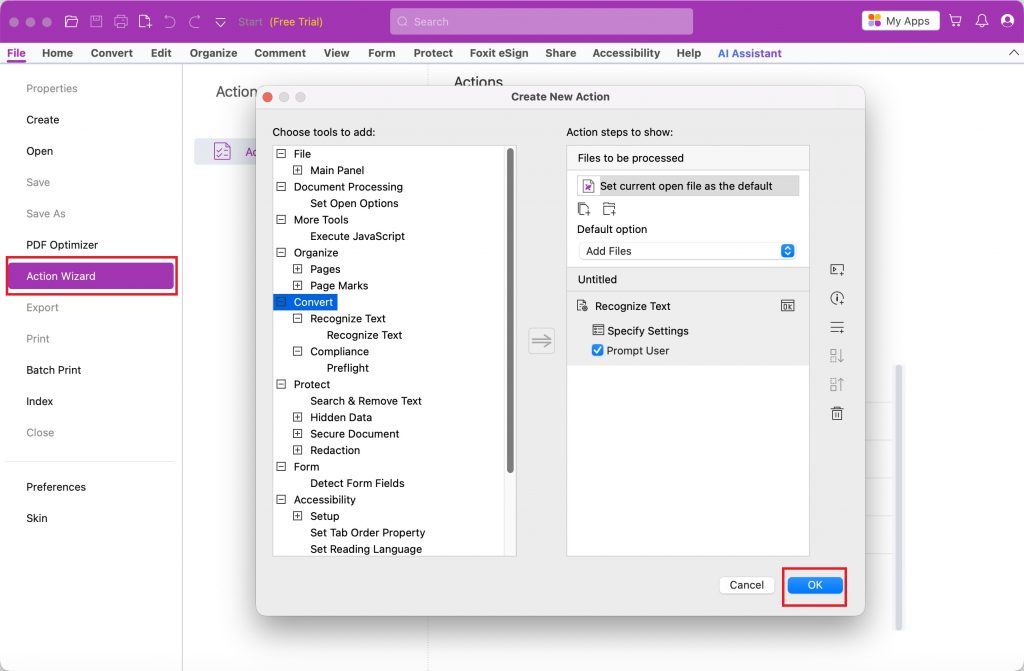Expand the Hidden Data tree node
1024x671 pixels.
[x=298, y=417]
